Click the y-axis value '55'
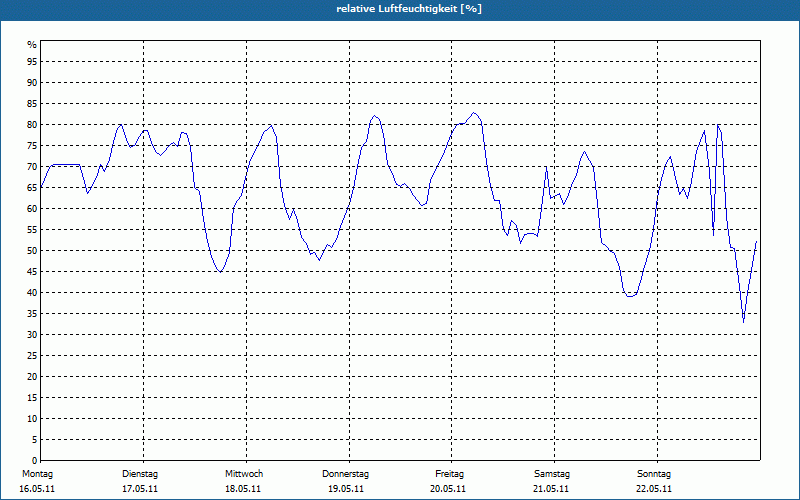The image size is (800, 500). (32, 230)
